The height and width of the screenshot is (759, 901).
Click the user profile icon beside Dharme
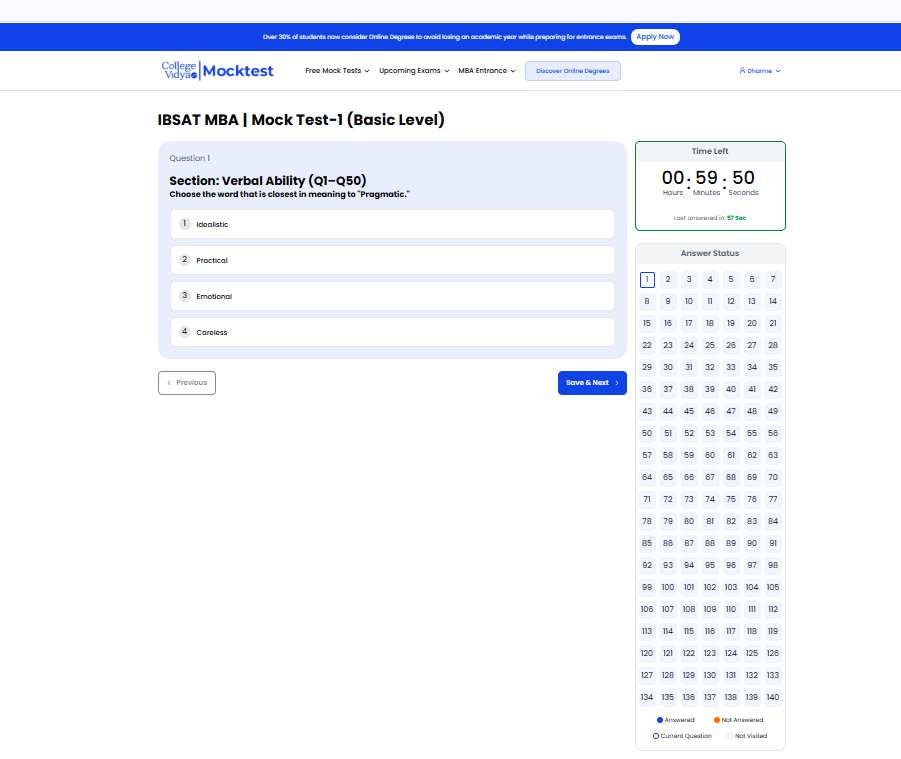[x=742, y=71]
